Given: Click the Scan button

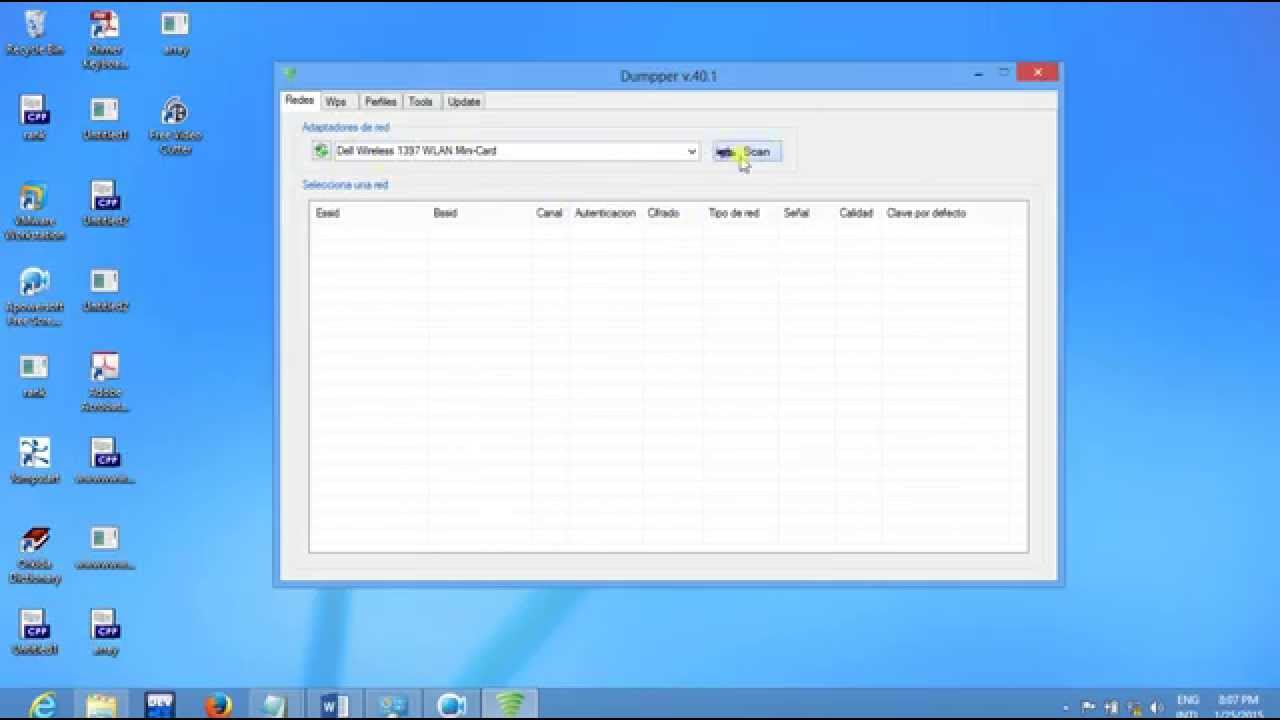Looking at the screenshot, I should coord(746,152).
